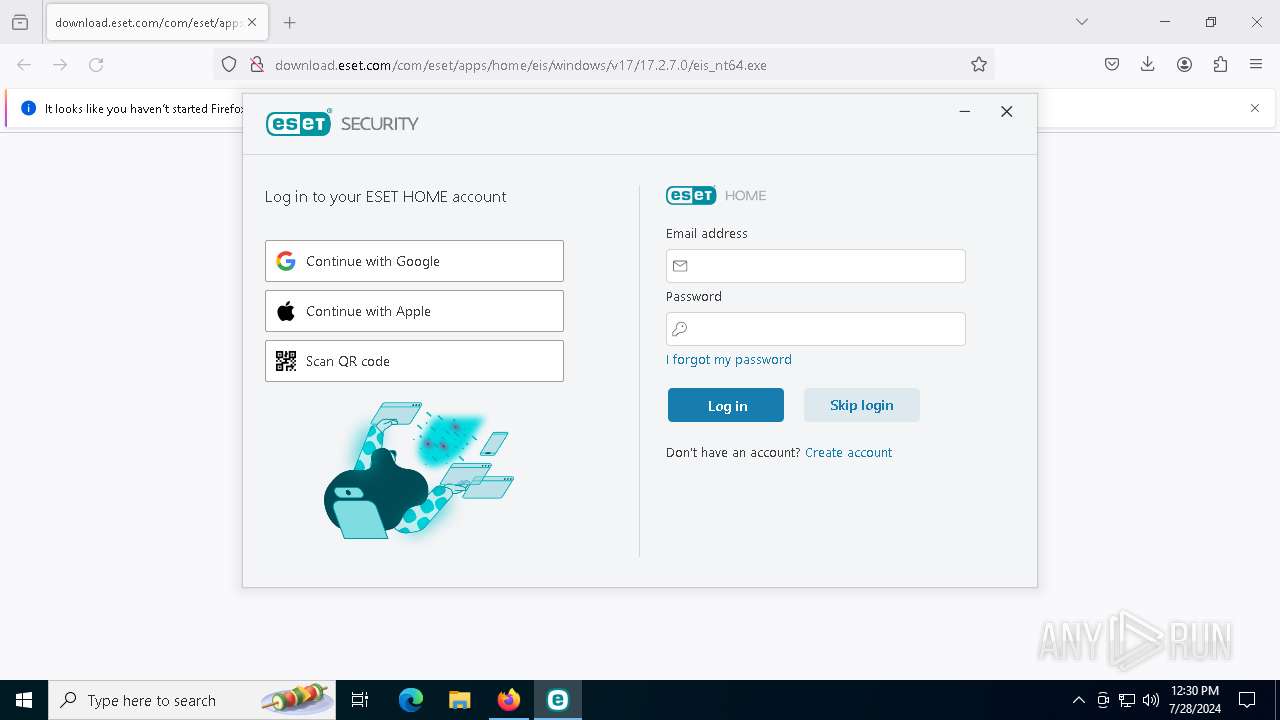Screen dimensions: 1280x720
Task: Choose Scan QR code login
Action: pyautogui.click(x=414, y=361)
